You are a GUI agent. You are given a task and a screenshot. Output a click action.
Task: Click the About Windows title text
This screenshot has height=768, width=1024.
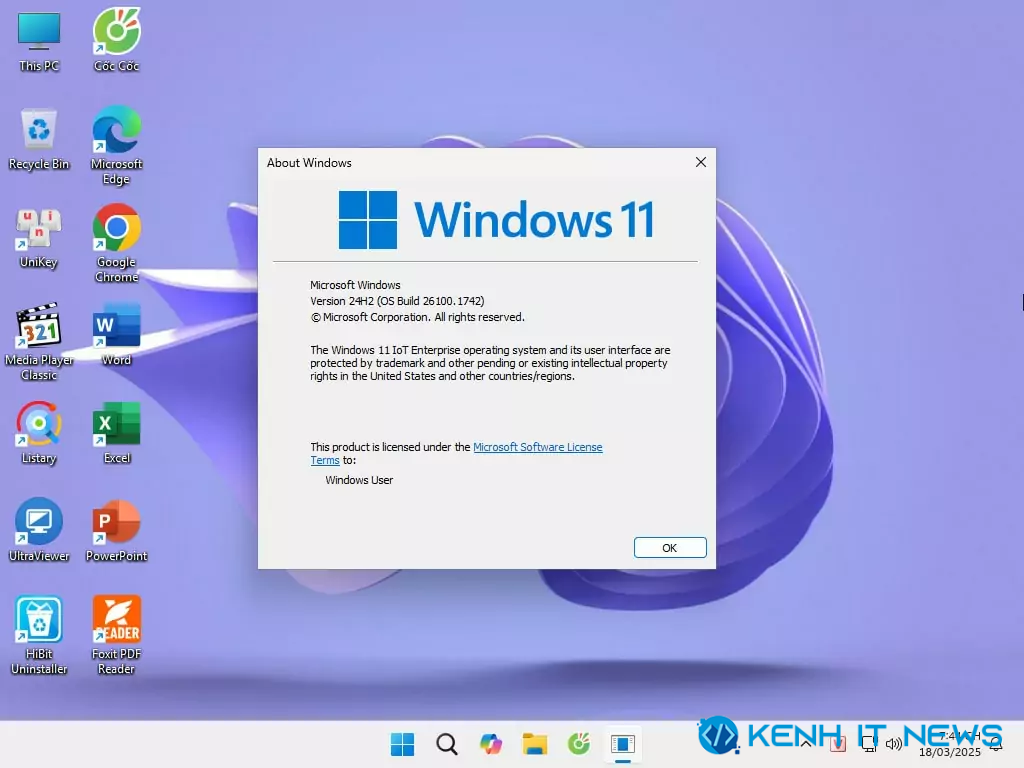point(309,163)
